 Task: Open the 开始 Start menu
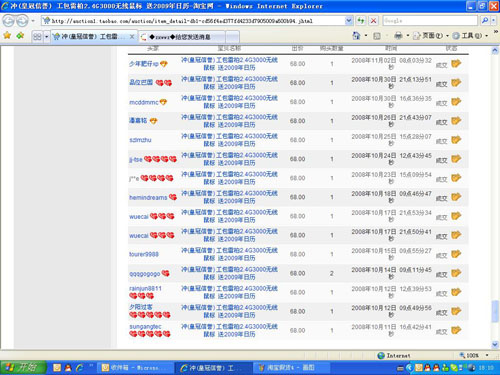23,367
